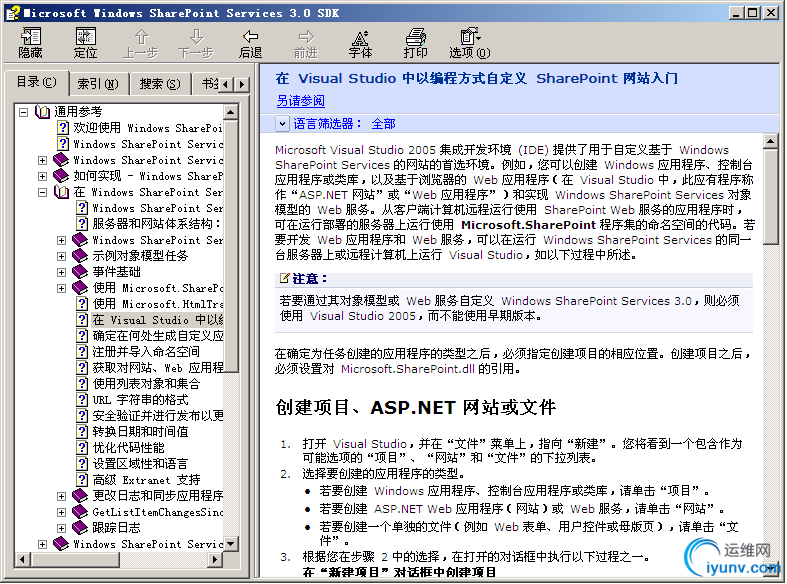Click the tab strip scroll-left arrow
The width and height of the screenshot is (787, 584).
[x=226, y=84]
